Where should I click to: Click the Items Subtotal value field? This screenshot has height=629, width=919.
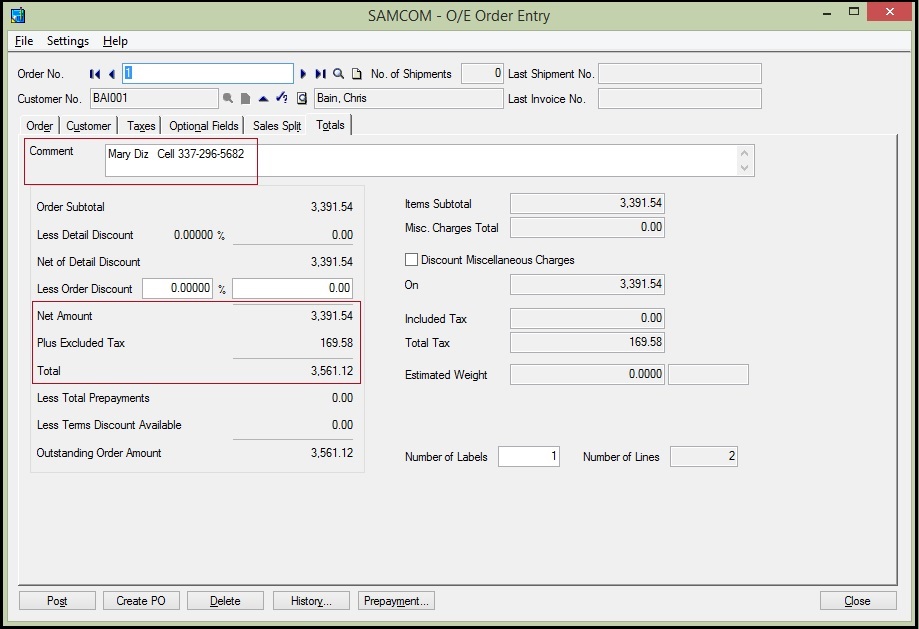pyautogui.click(x=587, y=203)
